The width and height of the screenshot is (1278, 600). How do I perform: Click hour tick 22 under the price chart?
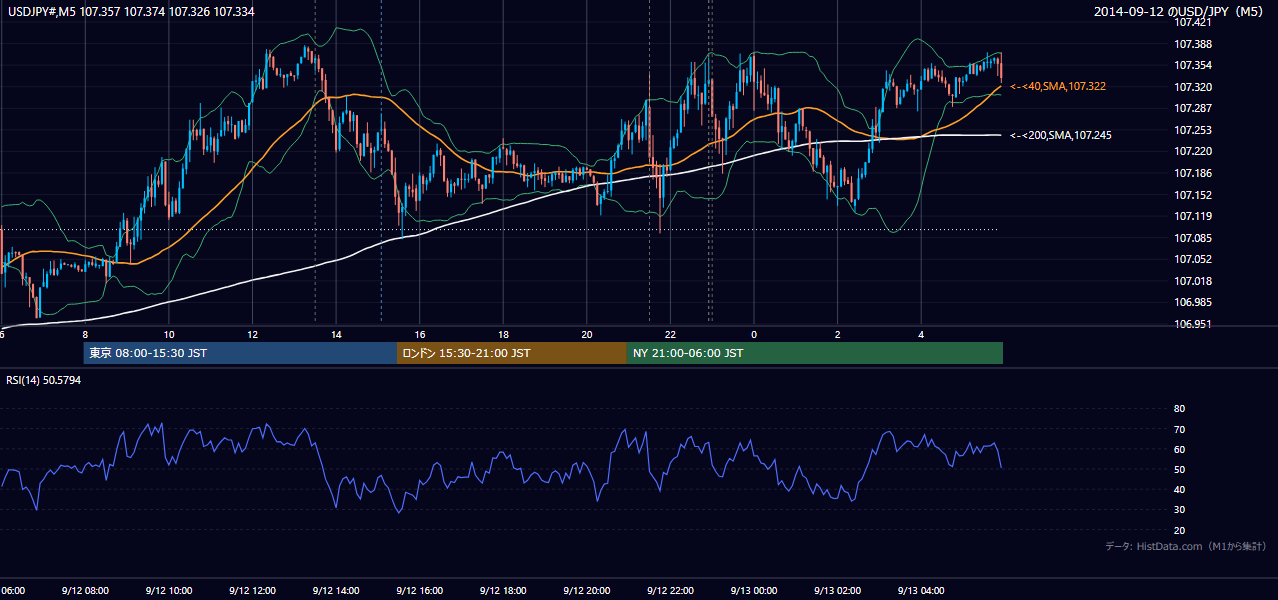[671, 335]
